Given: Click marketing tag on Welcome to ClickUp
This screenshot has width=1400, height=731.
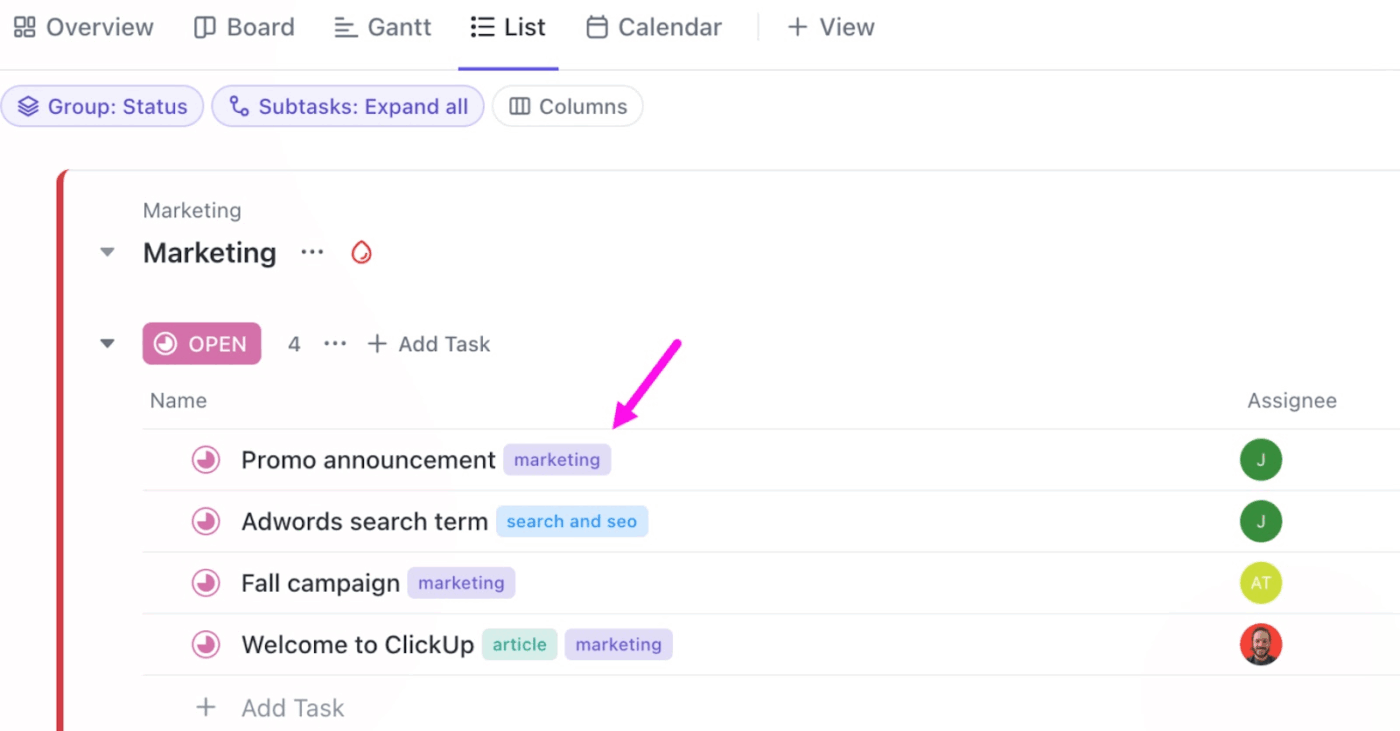Looking at the screenshot, I should (x=619, y=645).
